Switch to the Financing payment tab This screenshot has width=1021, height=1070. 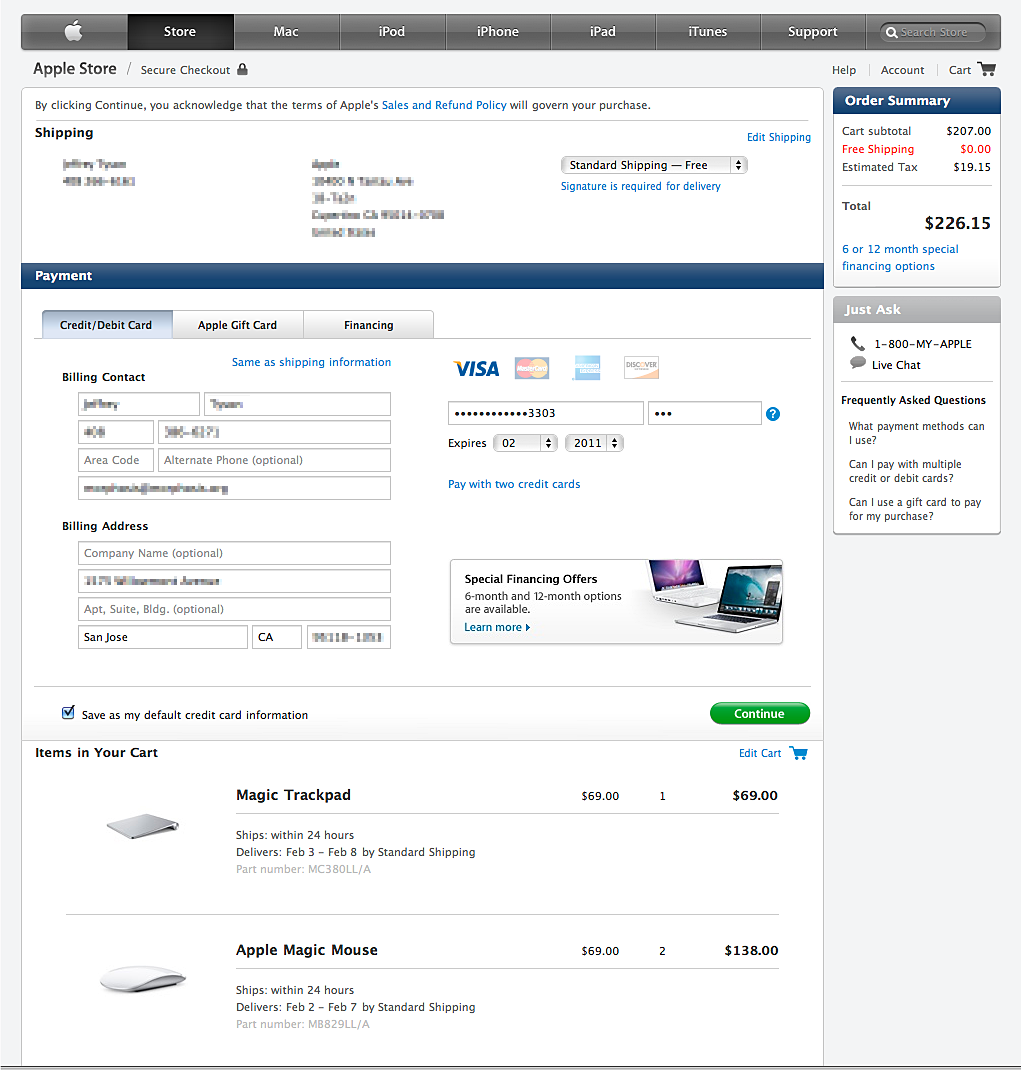[x=369, y=325]
